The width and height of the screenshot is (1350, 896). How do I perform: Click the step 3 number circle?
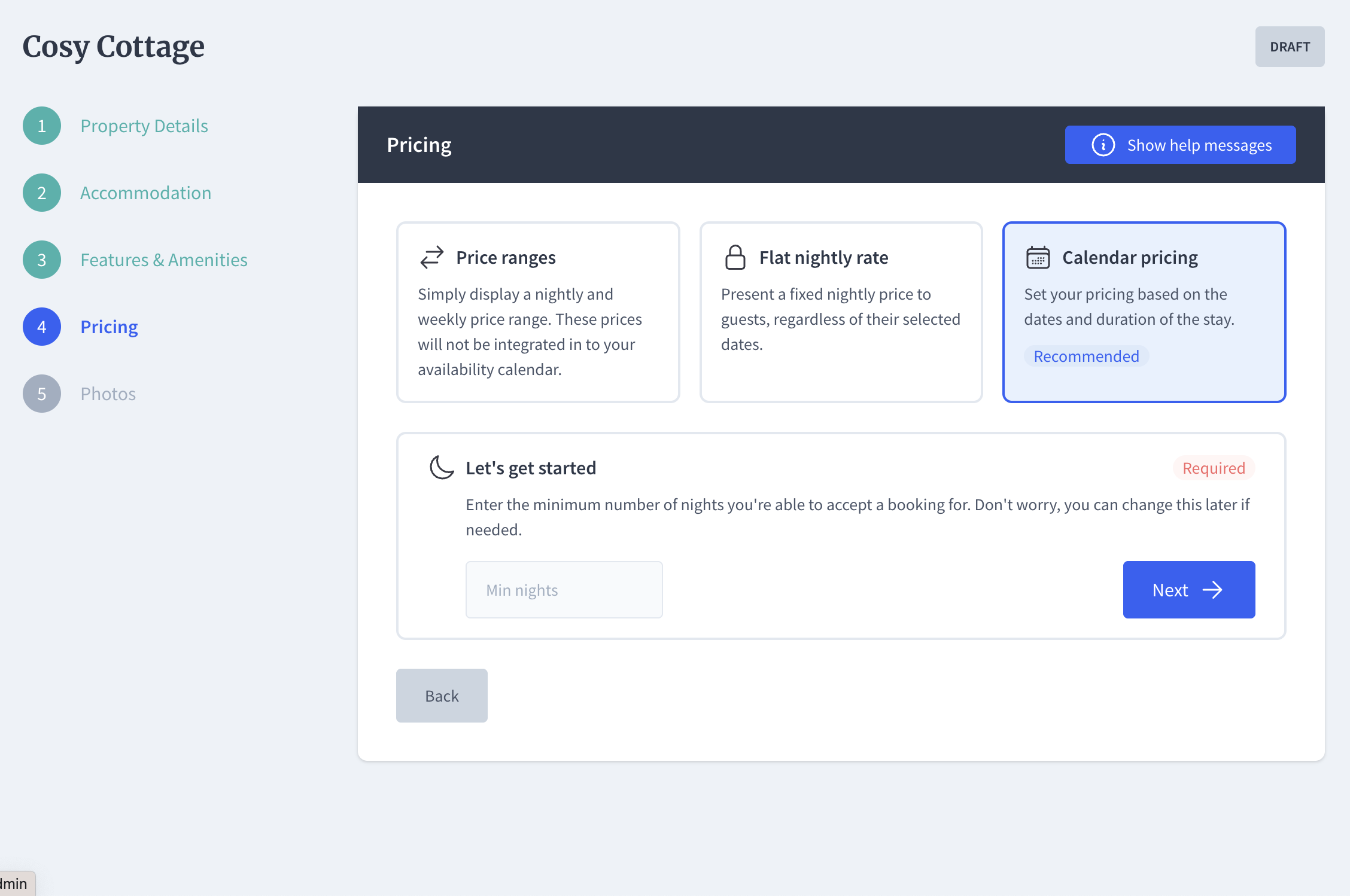(42, 260)
